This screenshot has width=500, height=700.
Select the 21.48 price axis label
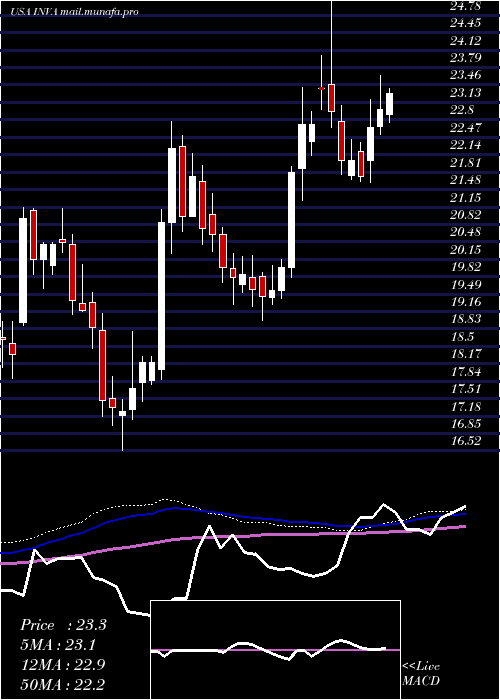pyautogui.click(x=466, y=179)
